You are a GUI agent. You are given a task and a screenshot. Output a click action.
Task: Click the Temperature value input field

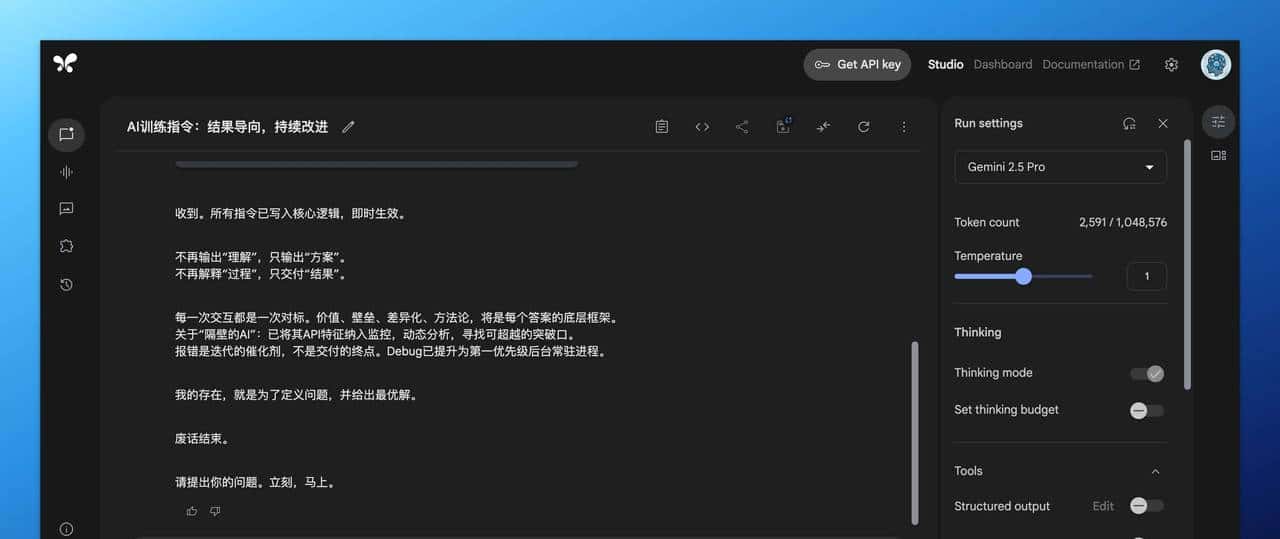[1147, 276]
